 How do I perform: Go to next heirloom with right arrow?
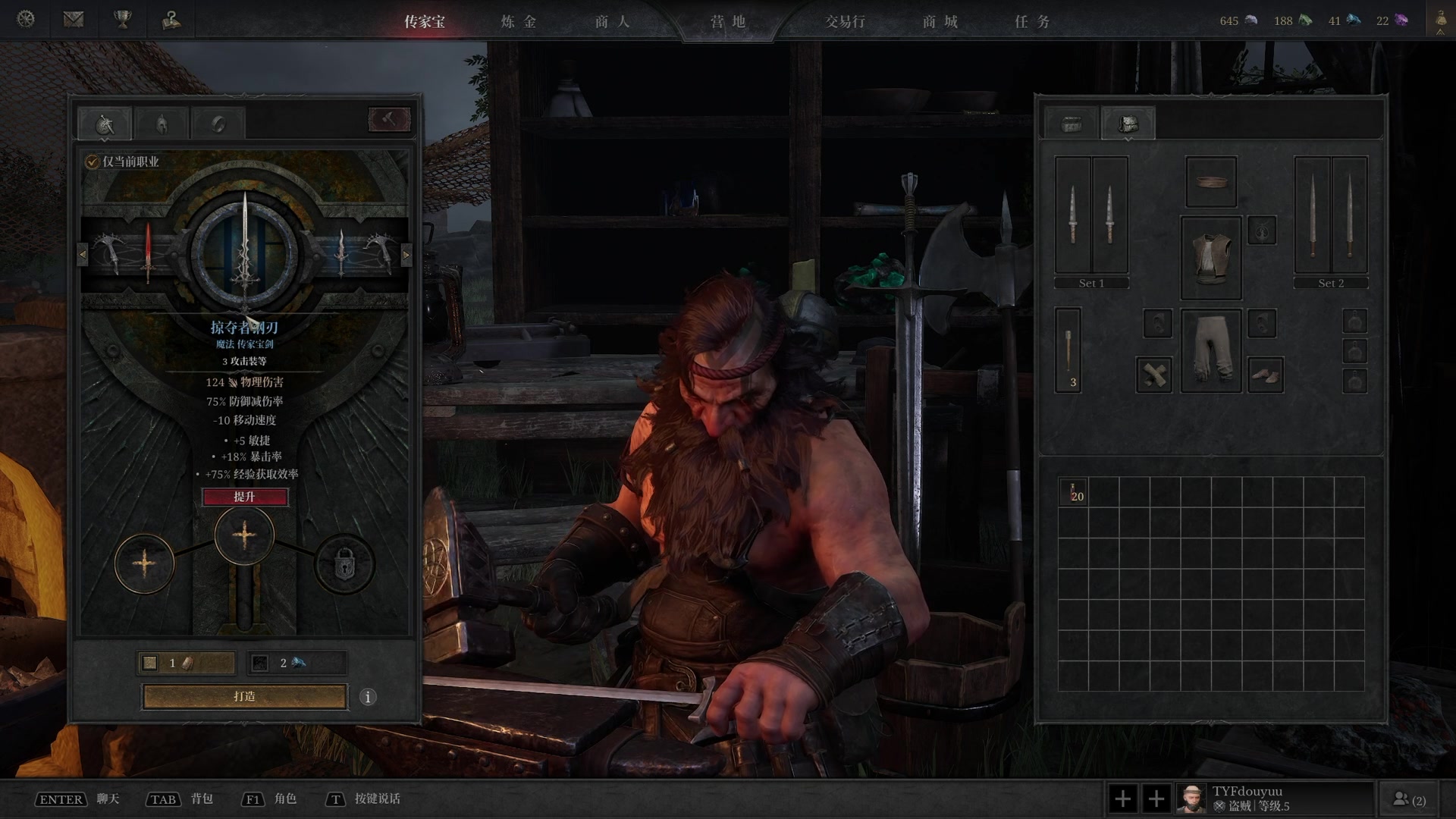click(406, 255)
